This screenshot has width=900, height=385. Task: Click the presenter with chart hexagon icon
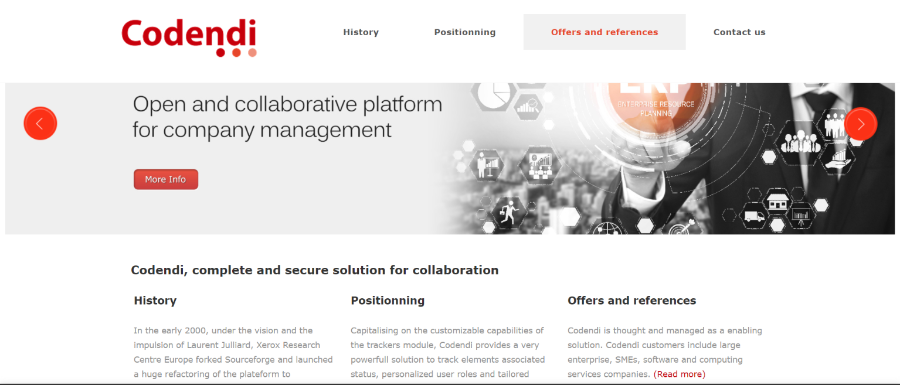point(486,165)
